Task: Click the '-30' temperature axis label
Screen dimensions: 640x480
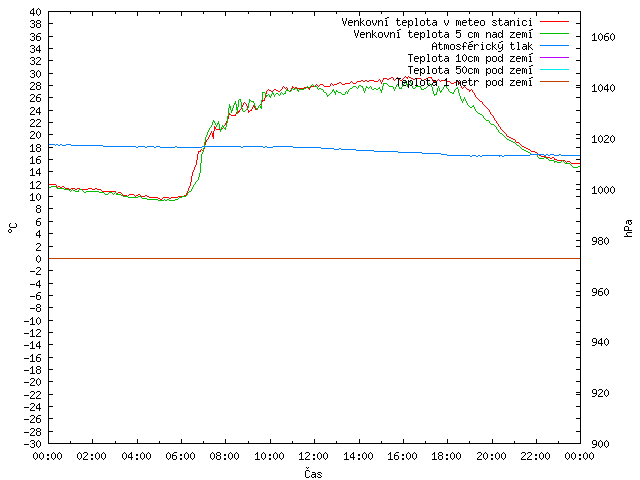Action: click(33, 444)
